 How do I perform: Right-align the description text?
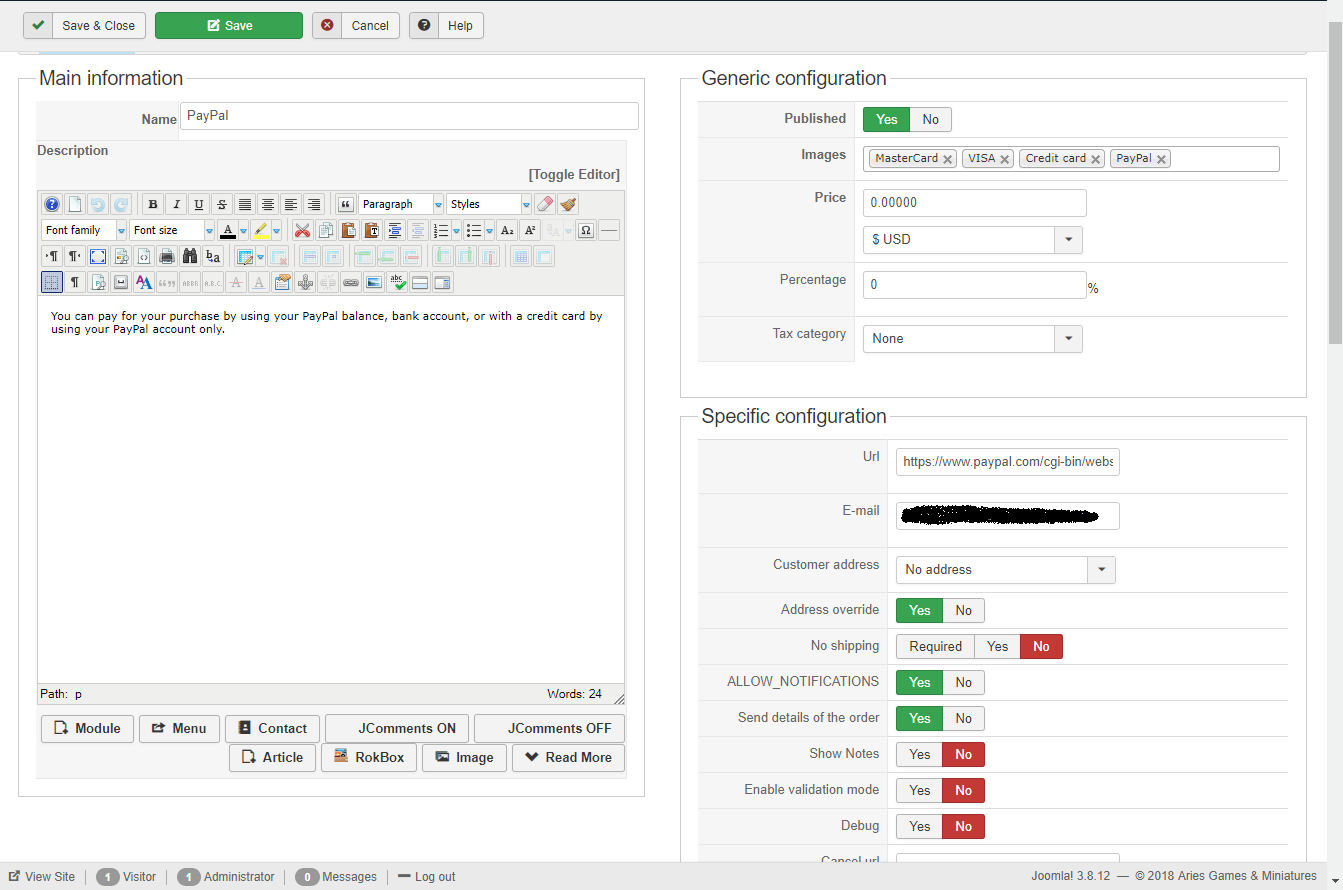314,204
